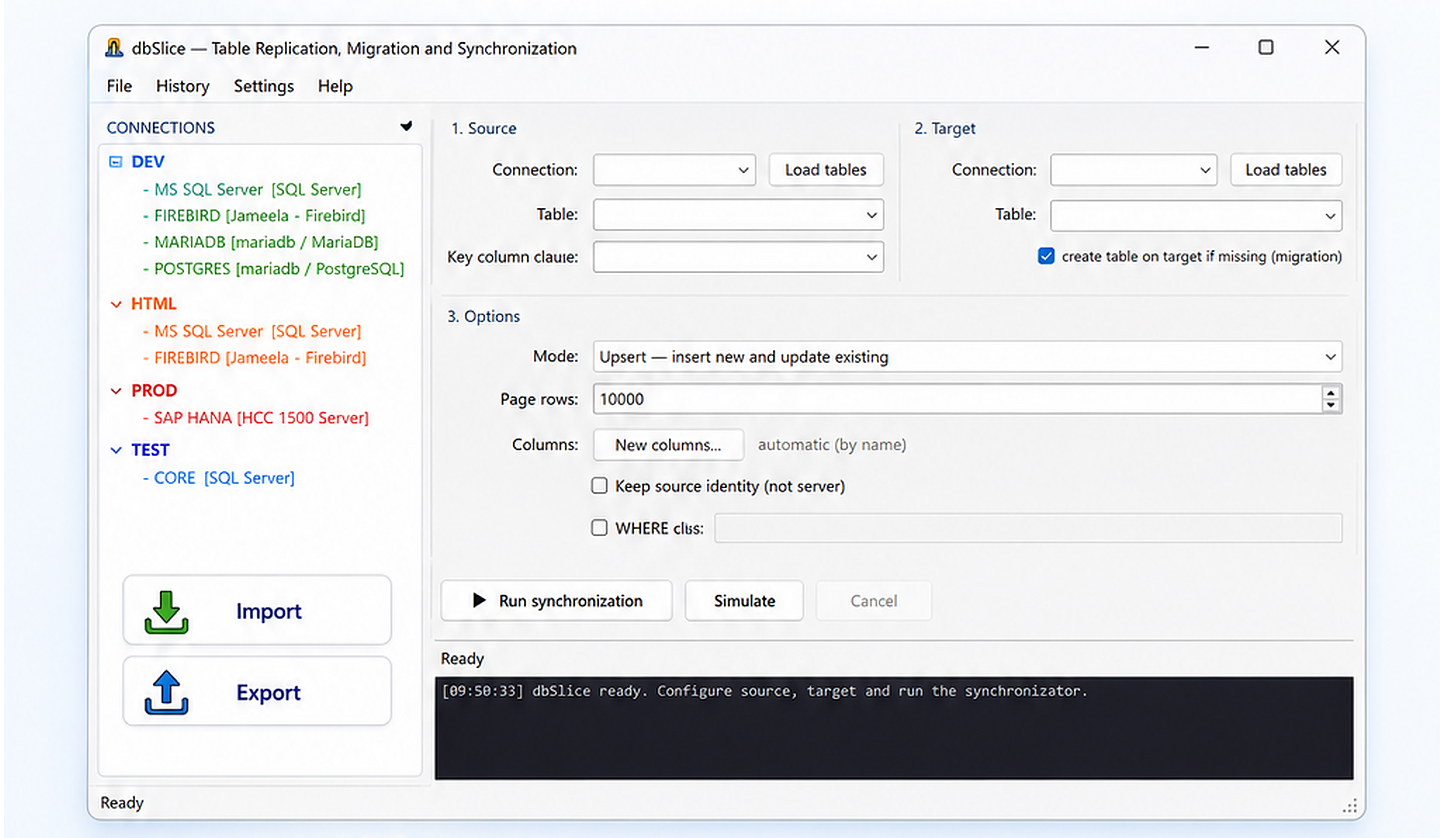Screen dimensions: 1440x838
Task: Click the Cancel button
Action: [x=874, y=601]
